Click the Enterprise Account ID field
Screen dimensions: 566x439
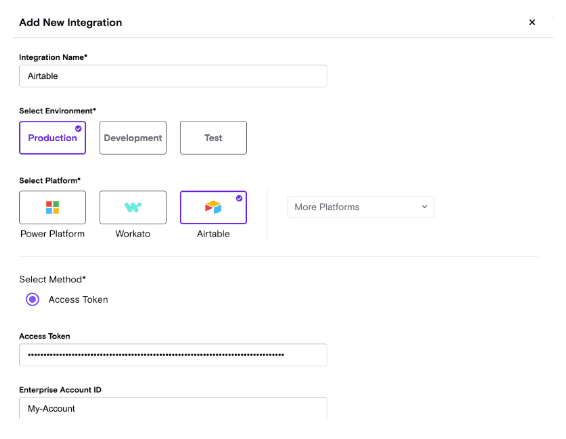(173, 408)
